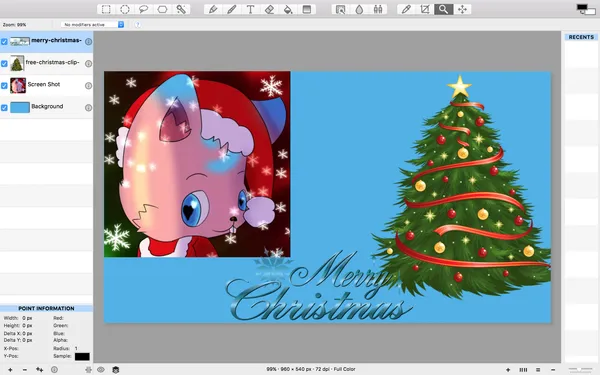Select the Screen Shot layer row
Viewport: 600px width, 375px height.
46,86
